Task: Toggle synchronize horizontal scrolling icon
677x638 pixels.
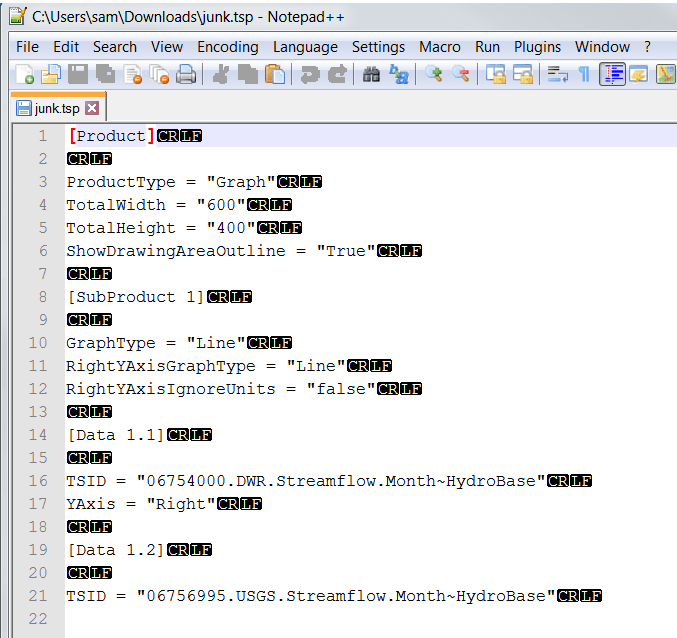Action: tap(523, 74)
